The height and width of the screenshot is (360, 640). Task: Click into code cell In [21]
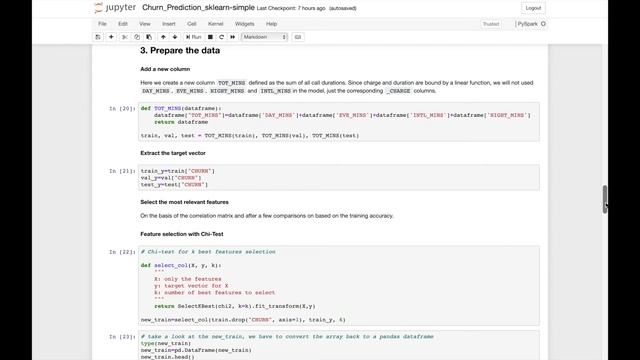(339, 178)
